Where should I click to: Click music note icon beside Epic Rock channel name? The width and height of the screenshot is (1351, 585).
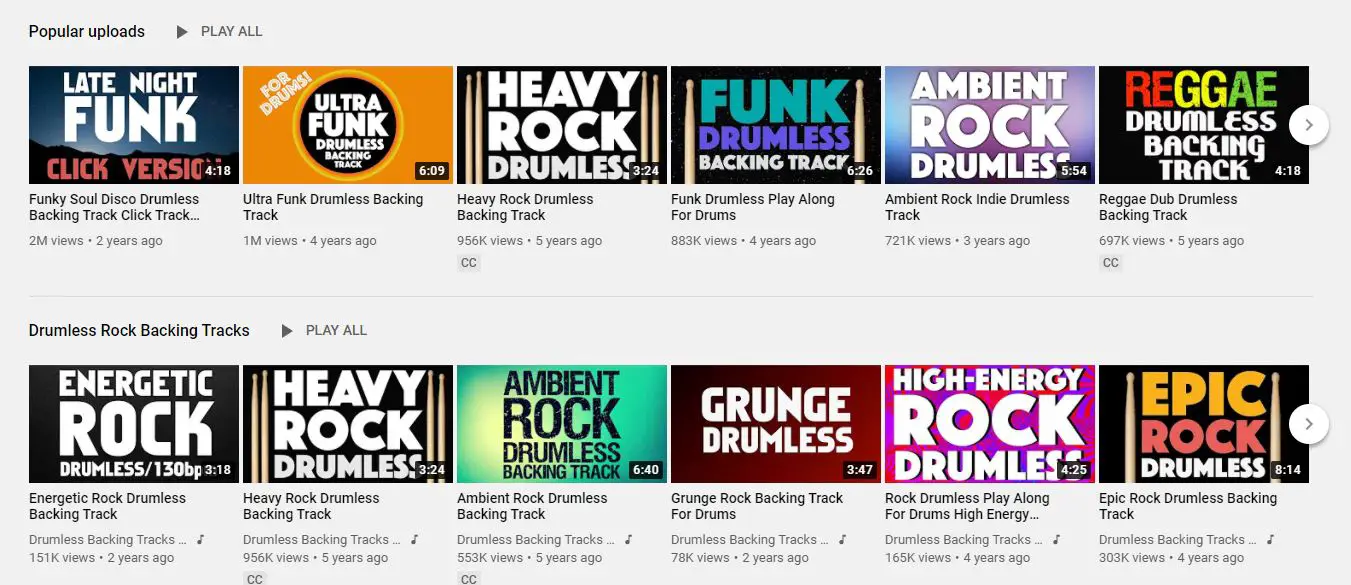click(1271, 540)
